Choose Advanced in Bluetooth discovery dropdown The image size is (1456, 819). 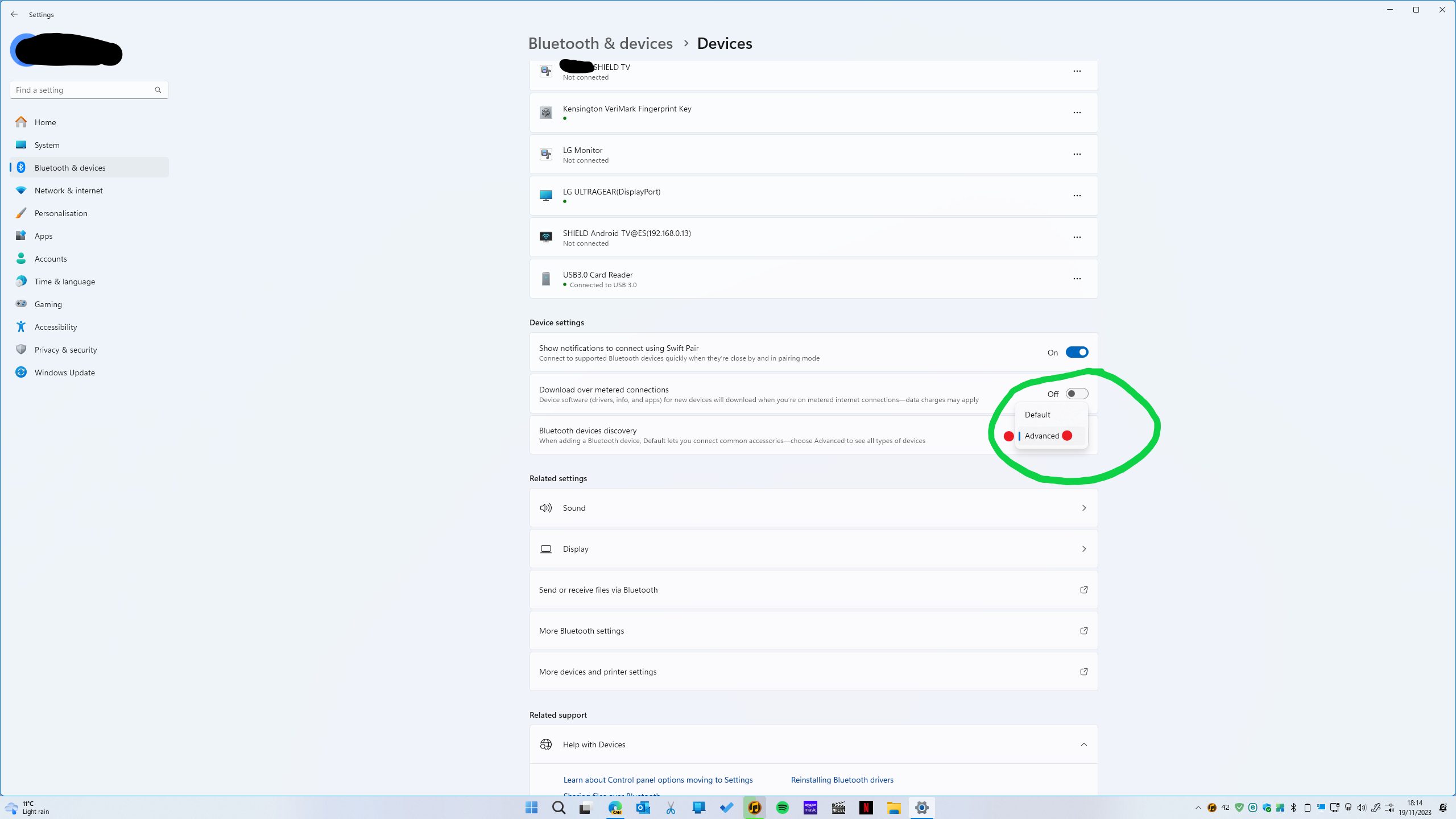click(x=1042, y=436)
